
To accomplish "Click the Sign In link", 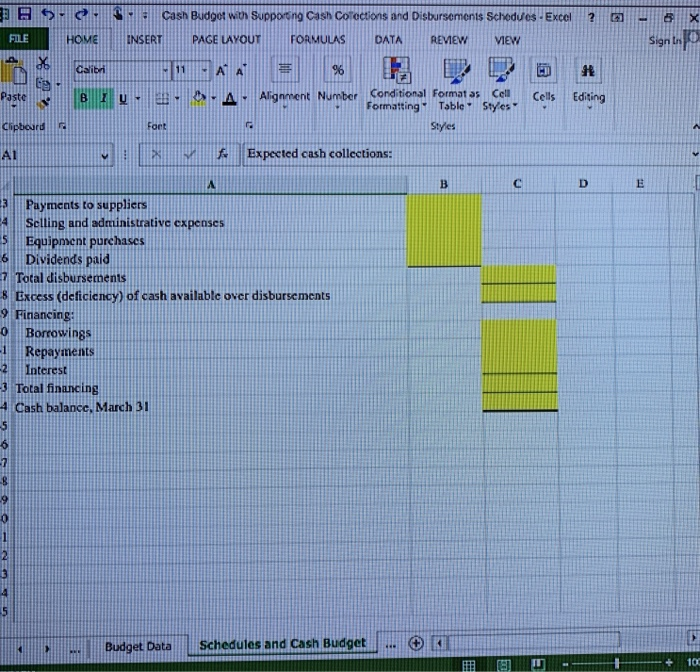I will 665,41.
